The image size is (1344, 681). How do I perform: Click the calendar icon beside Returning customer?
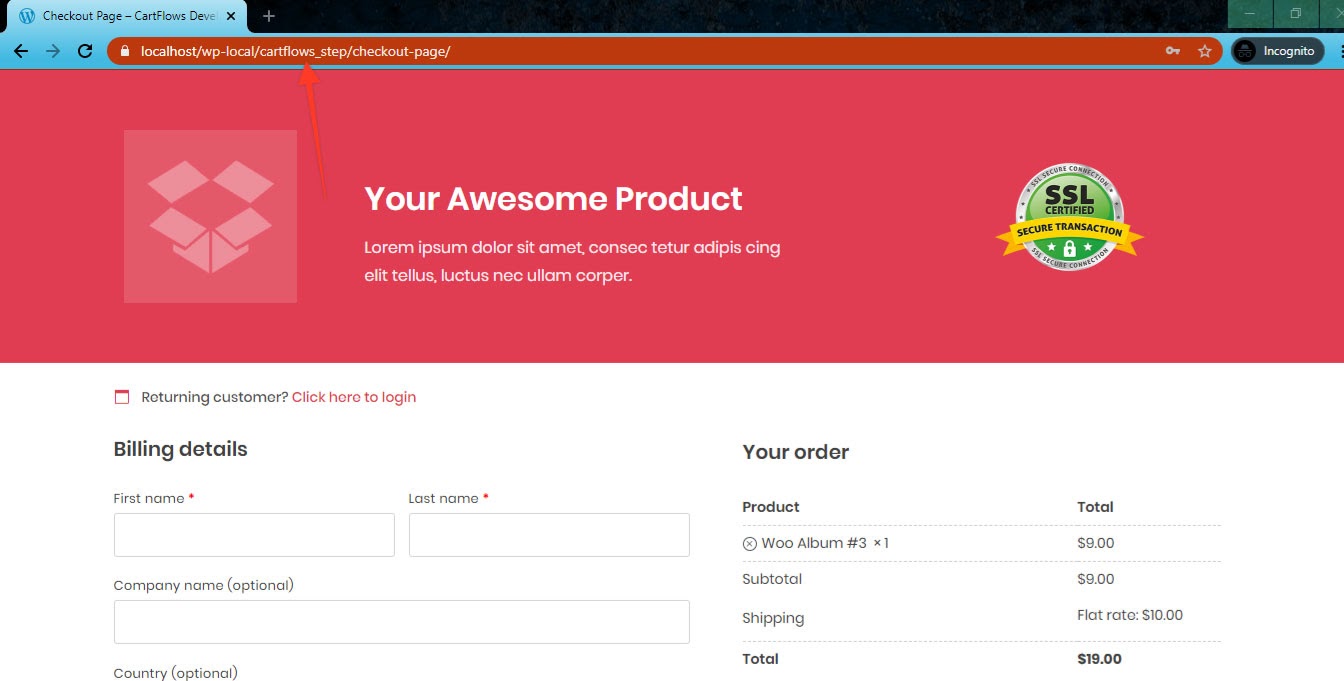point(122,397)
